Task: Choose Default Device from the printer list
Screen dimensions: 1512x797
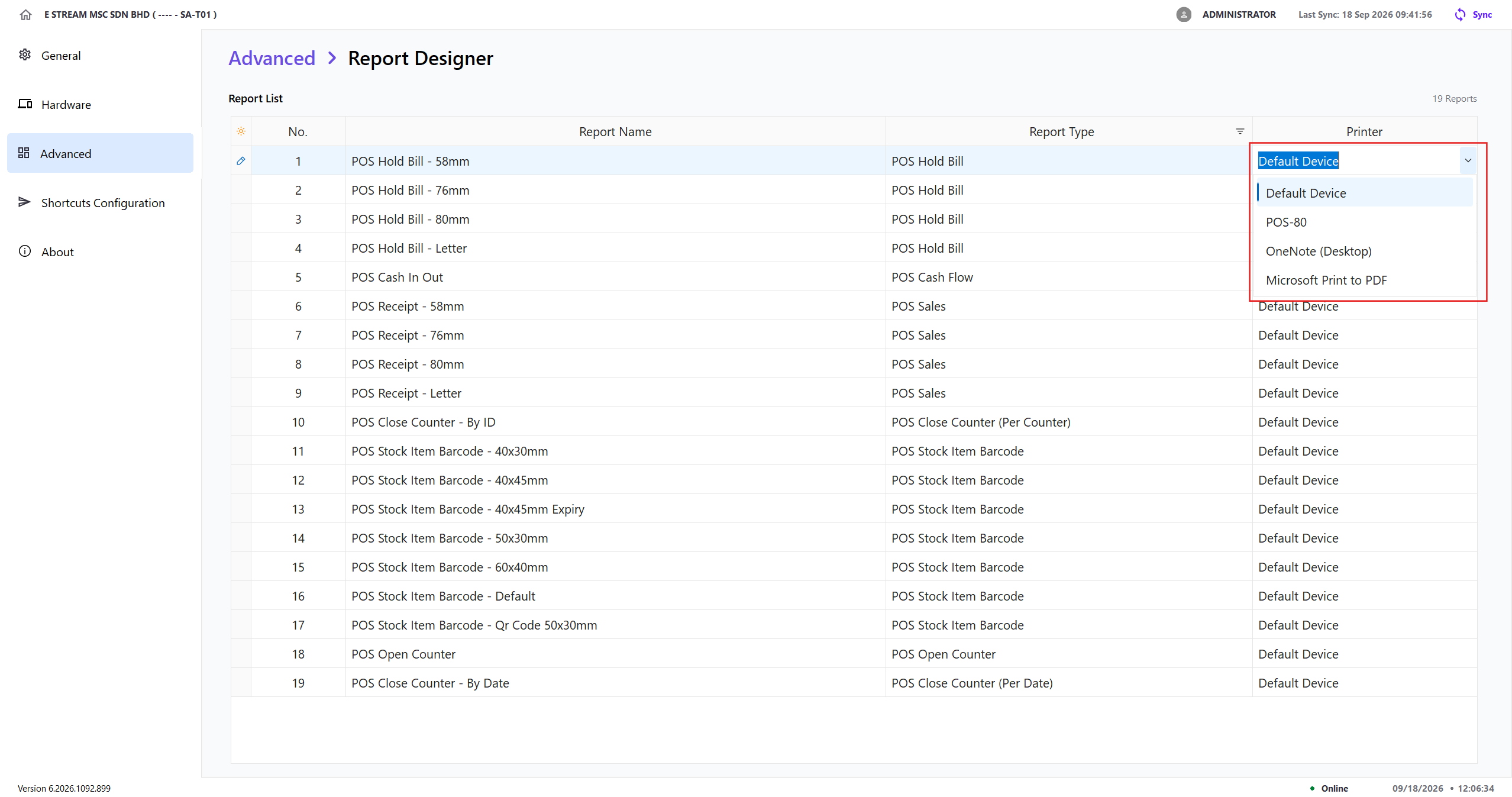Action: pyautogui.click(x=1365, y=193)
